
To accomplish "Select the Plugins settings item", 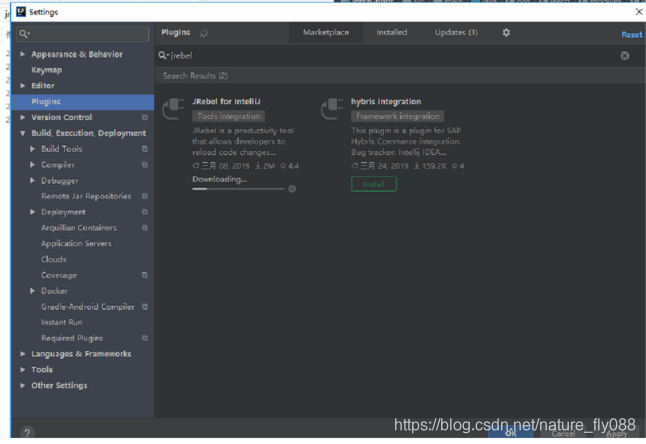I will tap(82, 101).
